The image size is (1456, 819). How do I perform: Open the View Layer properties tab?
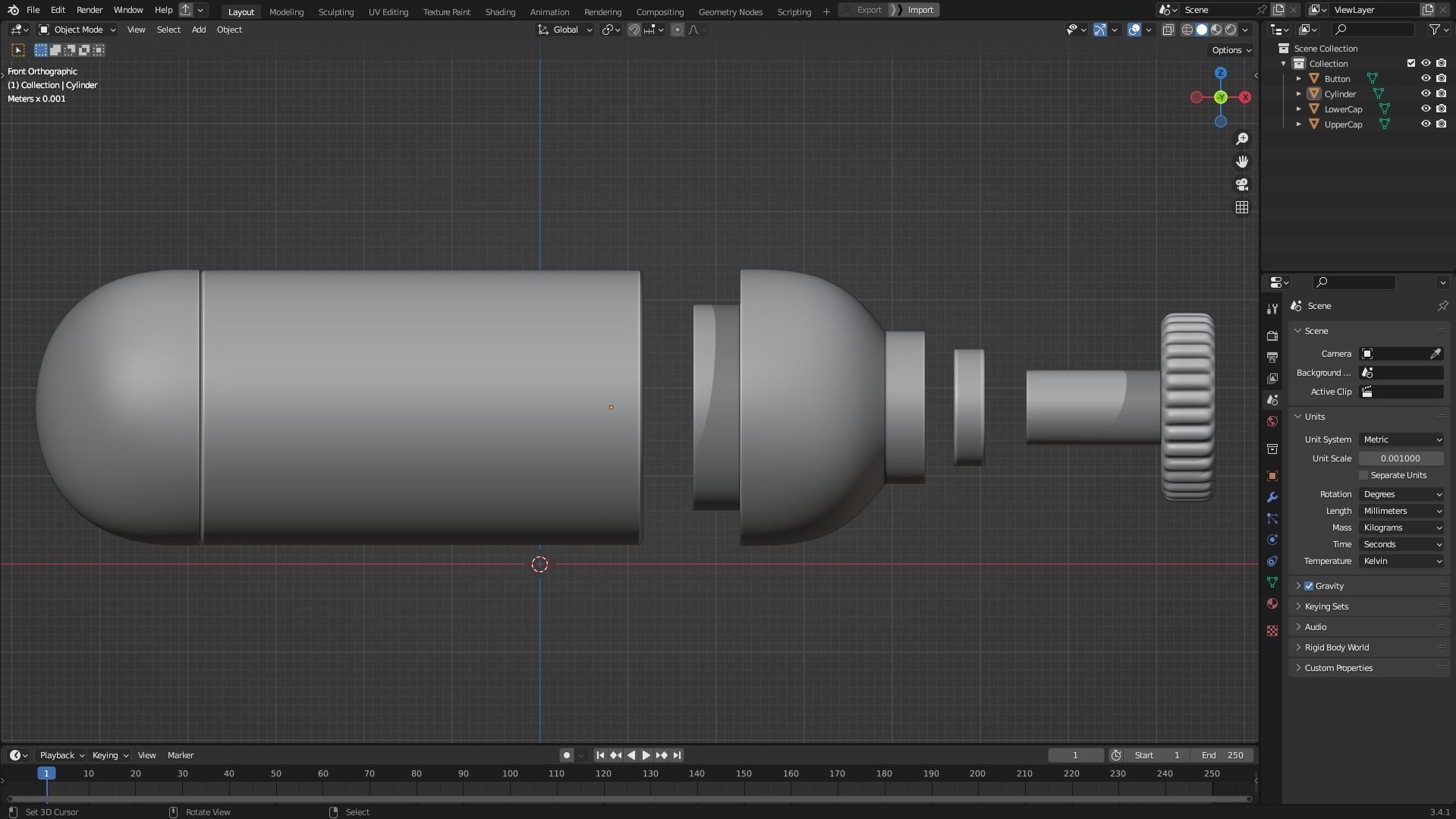pyautogui.click(x=1272, y=378)
